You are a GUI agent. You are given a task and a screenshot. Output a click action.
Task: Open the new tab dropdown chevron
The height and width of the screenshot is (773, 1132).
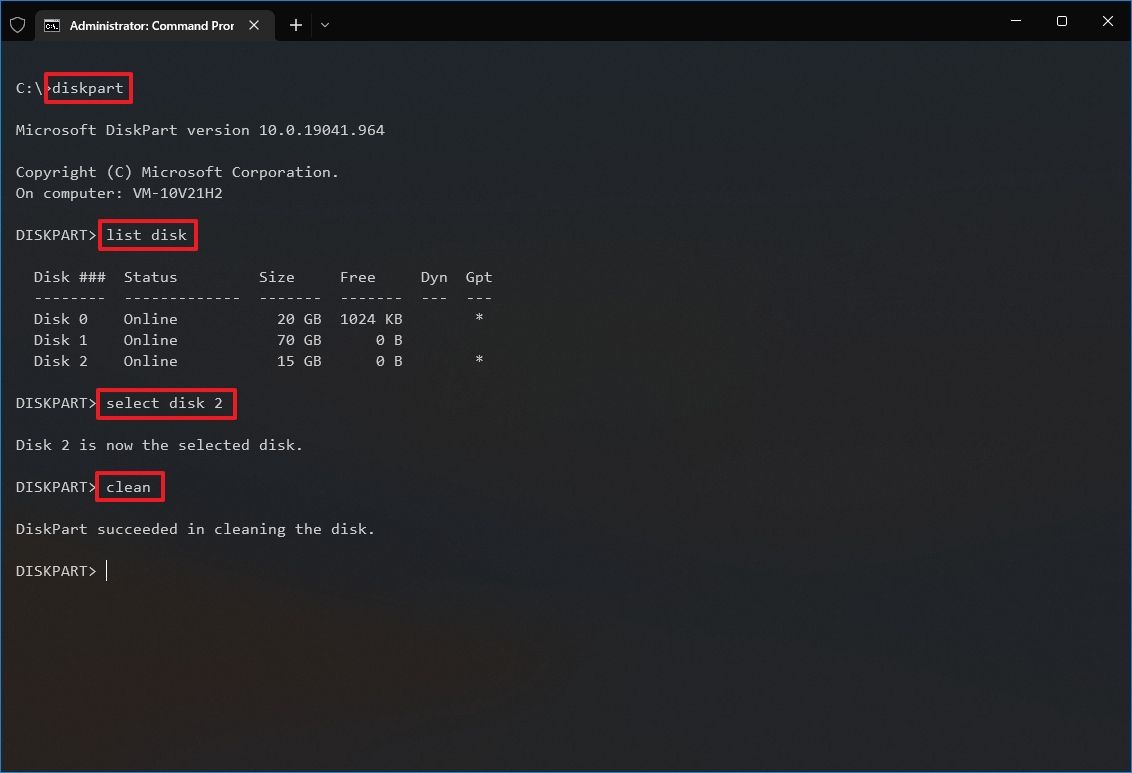click(x=324, y=25)
